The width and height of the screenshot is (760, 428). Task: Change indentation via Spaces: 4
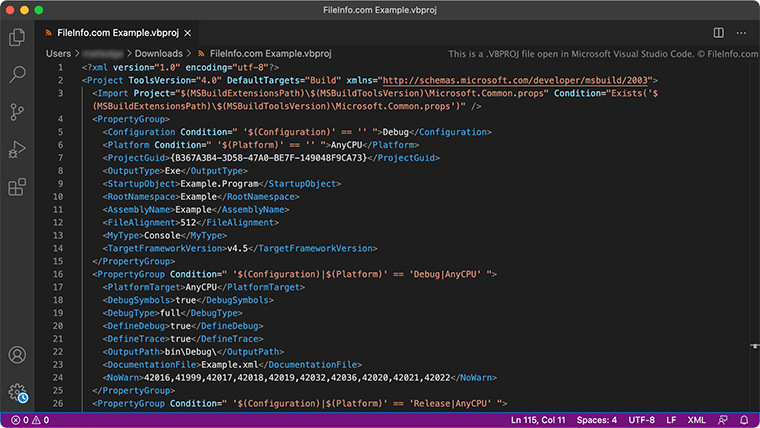[x=596, y=420]
